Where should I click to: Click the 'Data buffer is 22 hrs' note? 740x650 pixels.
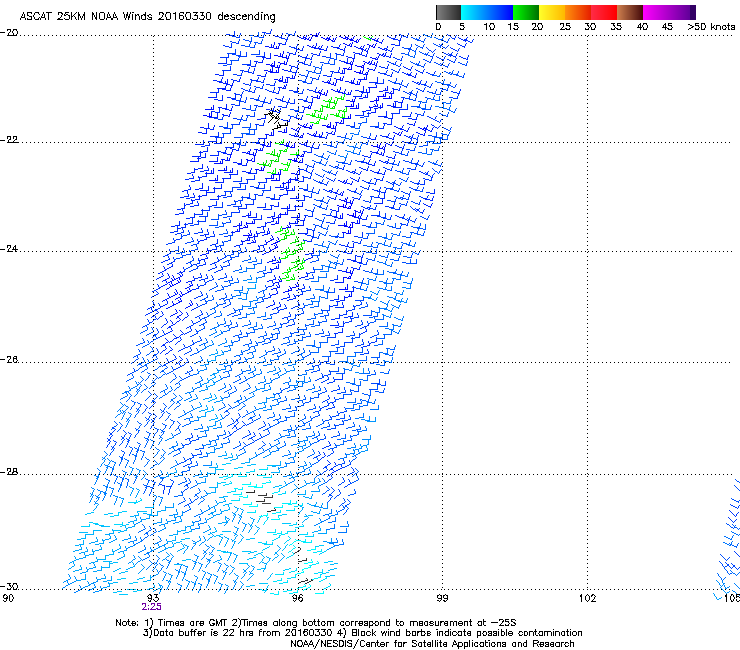tap(362, 633)
